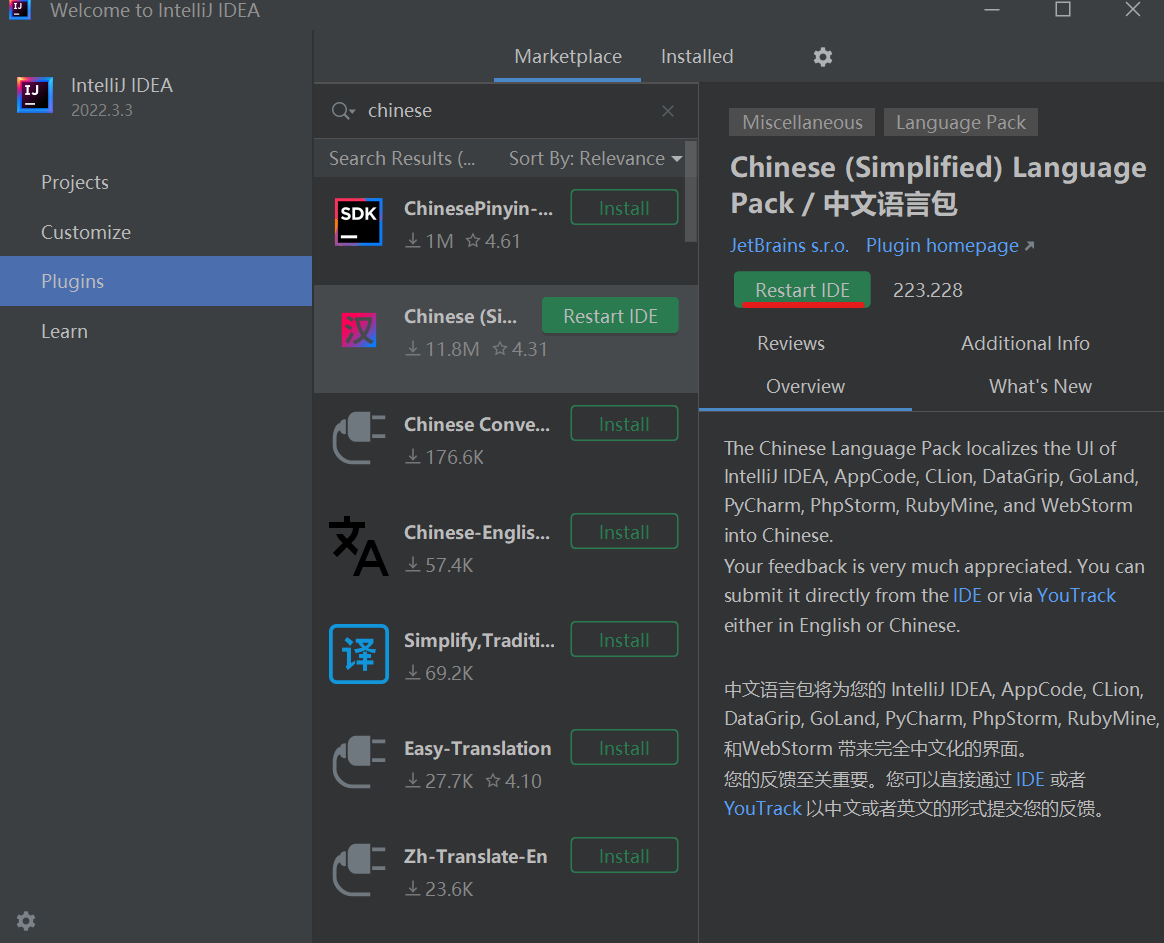This screenshot has height=943, width=1164.
Task: Click the search magnifier icon
Action: (342, 111)
